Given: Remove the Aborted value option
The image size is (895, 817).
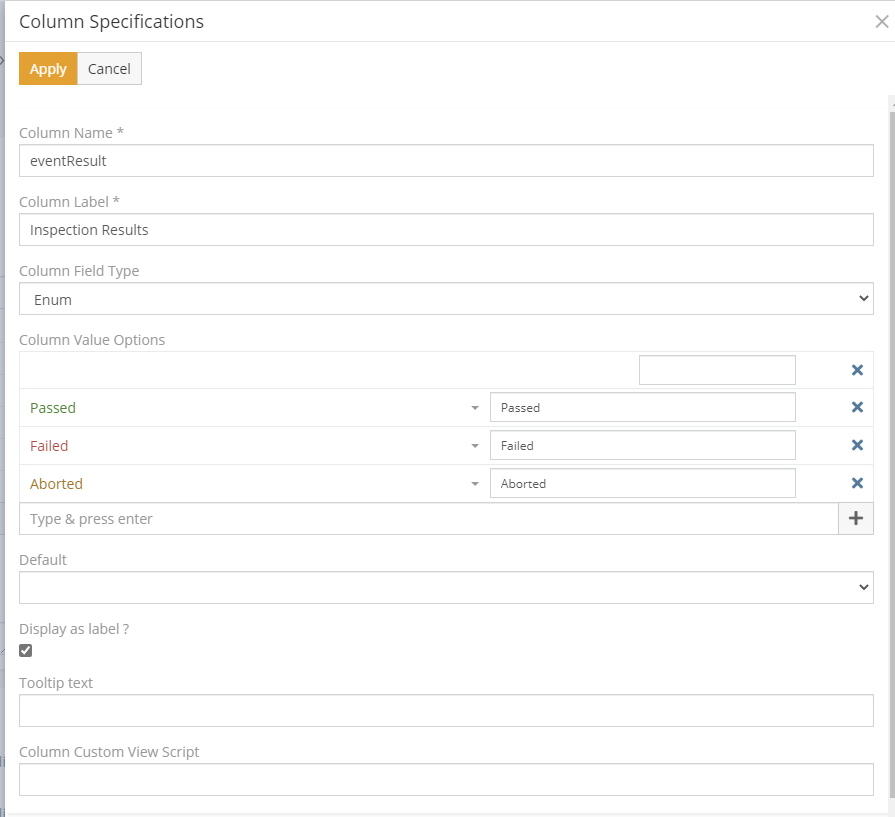Looking at the screenshot, I should tap(857, 484).
